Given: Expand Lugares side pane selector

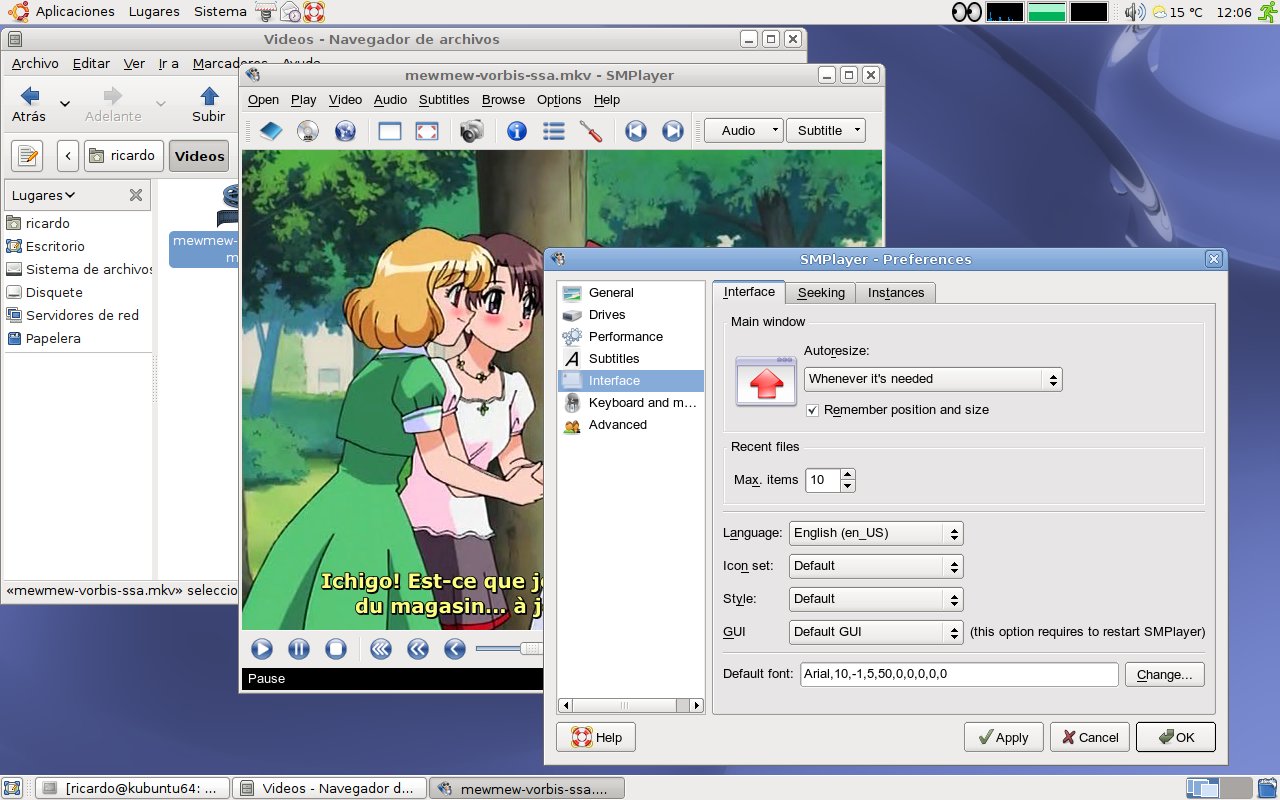Looking at the screenshot, I should pos(44,195).
